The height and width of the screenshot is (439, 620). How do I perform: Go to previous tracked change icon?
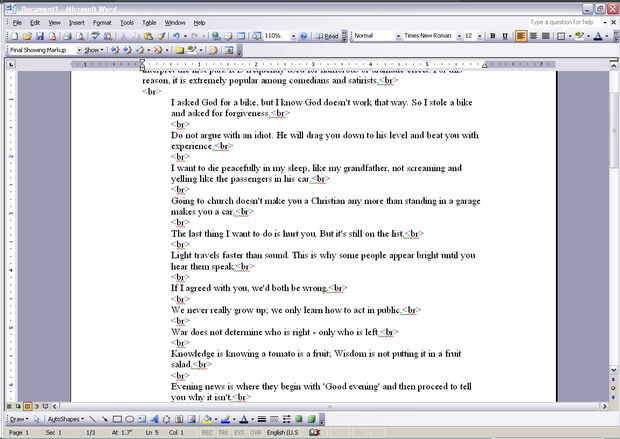click(115, 50)
